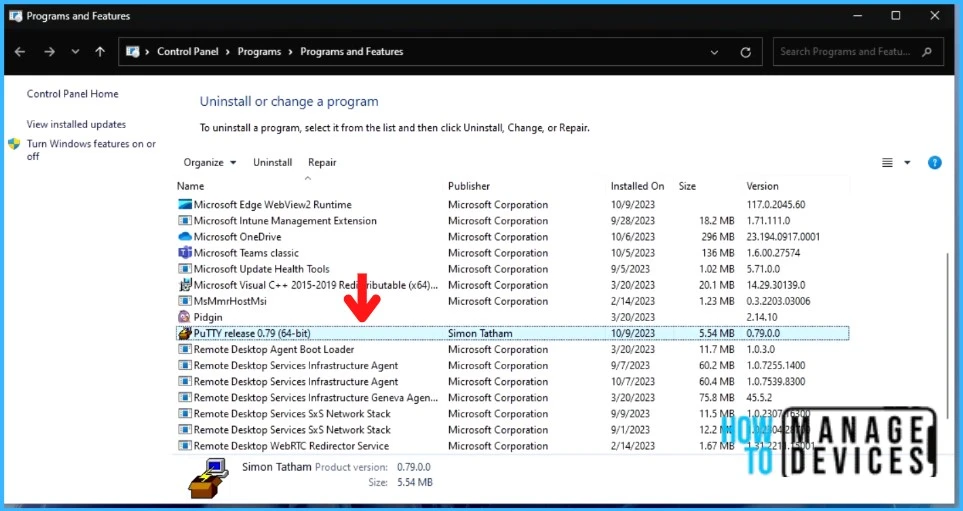Viewport: 963px width, 511px height.
Task: Refresh the Programs and Features list
Action: pos(746,52)
